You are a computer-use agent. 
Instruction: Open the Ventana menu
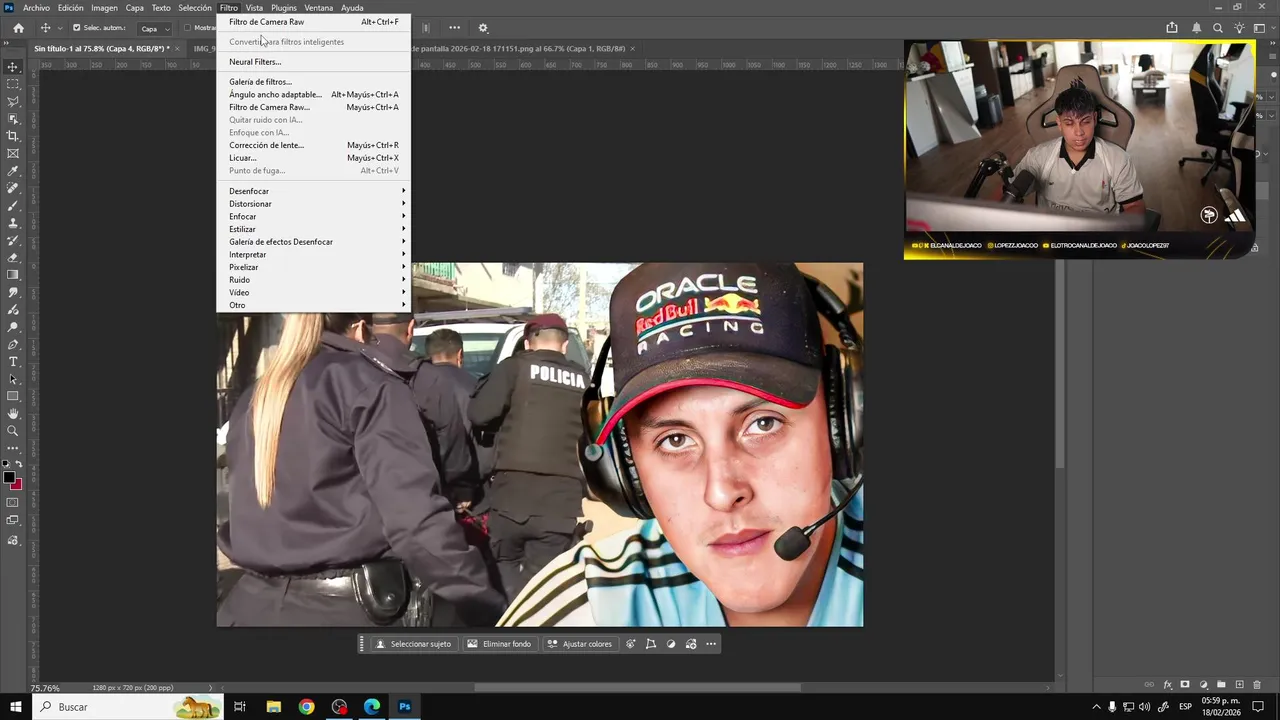coord(319,8)
